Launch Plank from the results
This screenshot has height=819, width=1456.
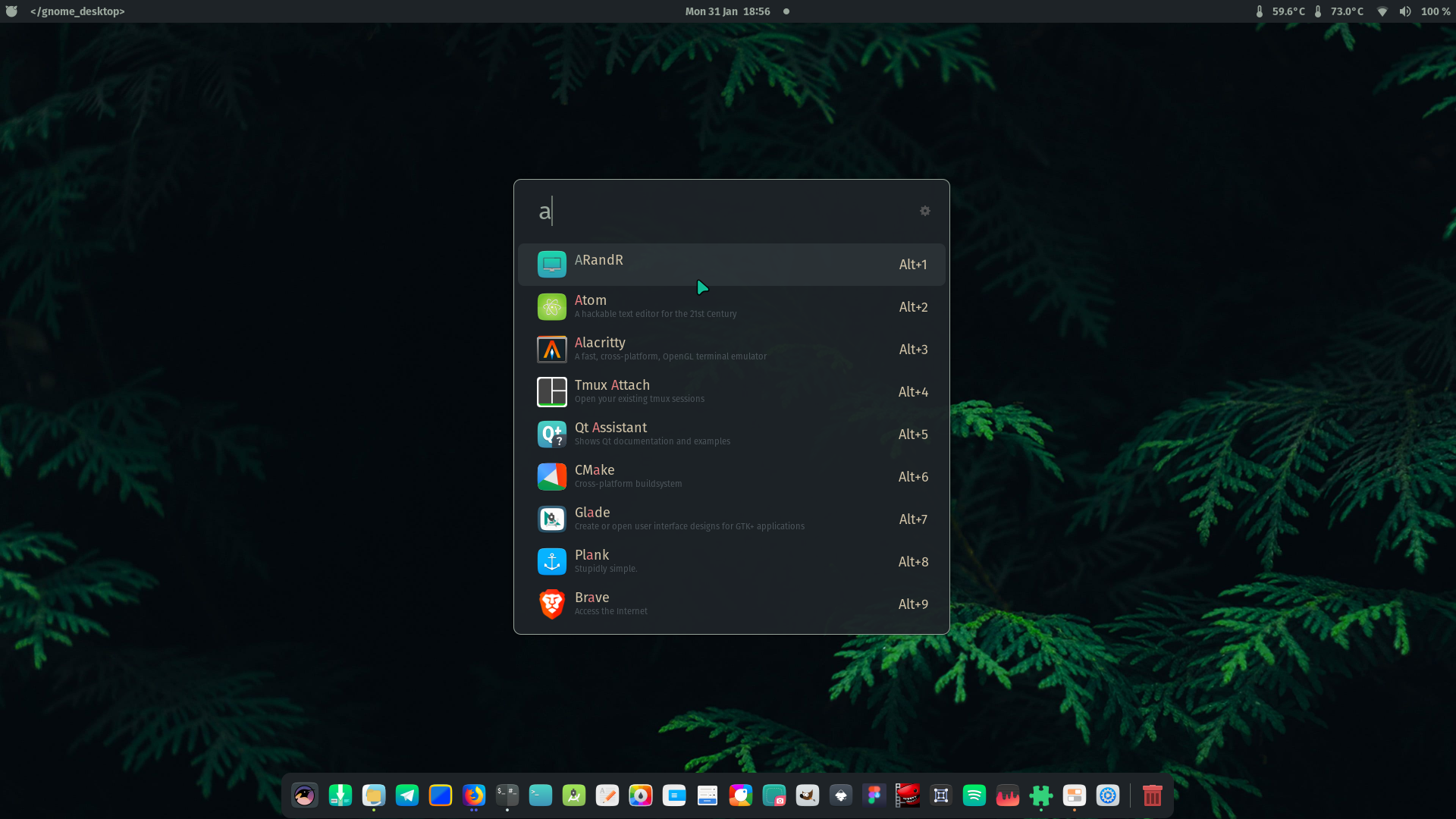(x=731, y=562)
